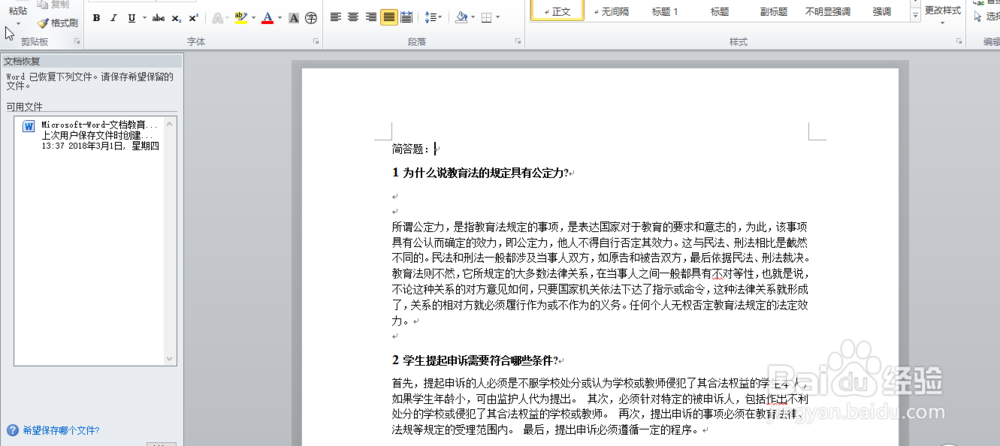Align text right
Screen dimensions: 1000x446
click(371, 17)
